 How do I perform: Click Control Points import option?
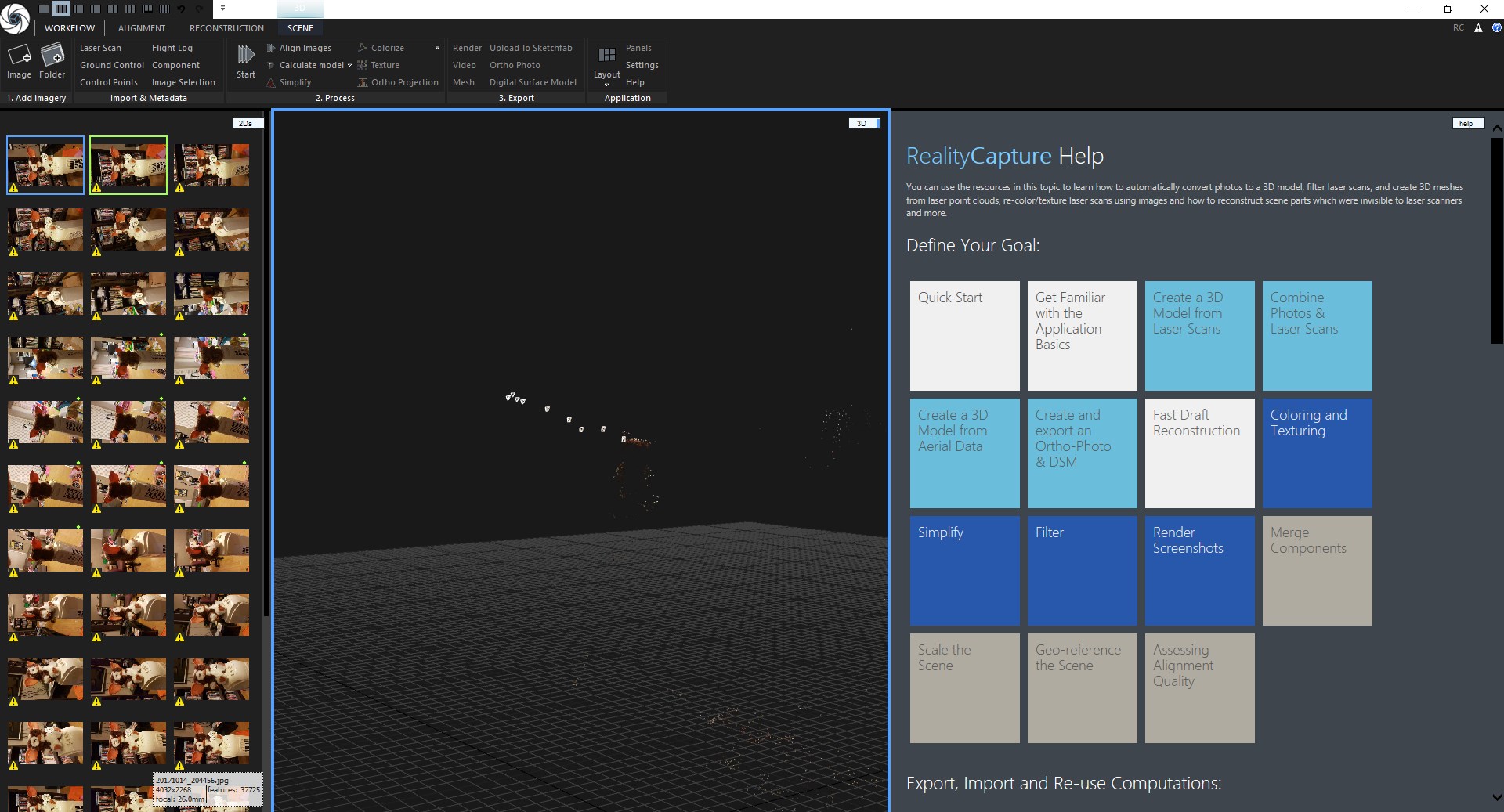point(109,82)
